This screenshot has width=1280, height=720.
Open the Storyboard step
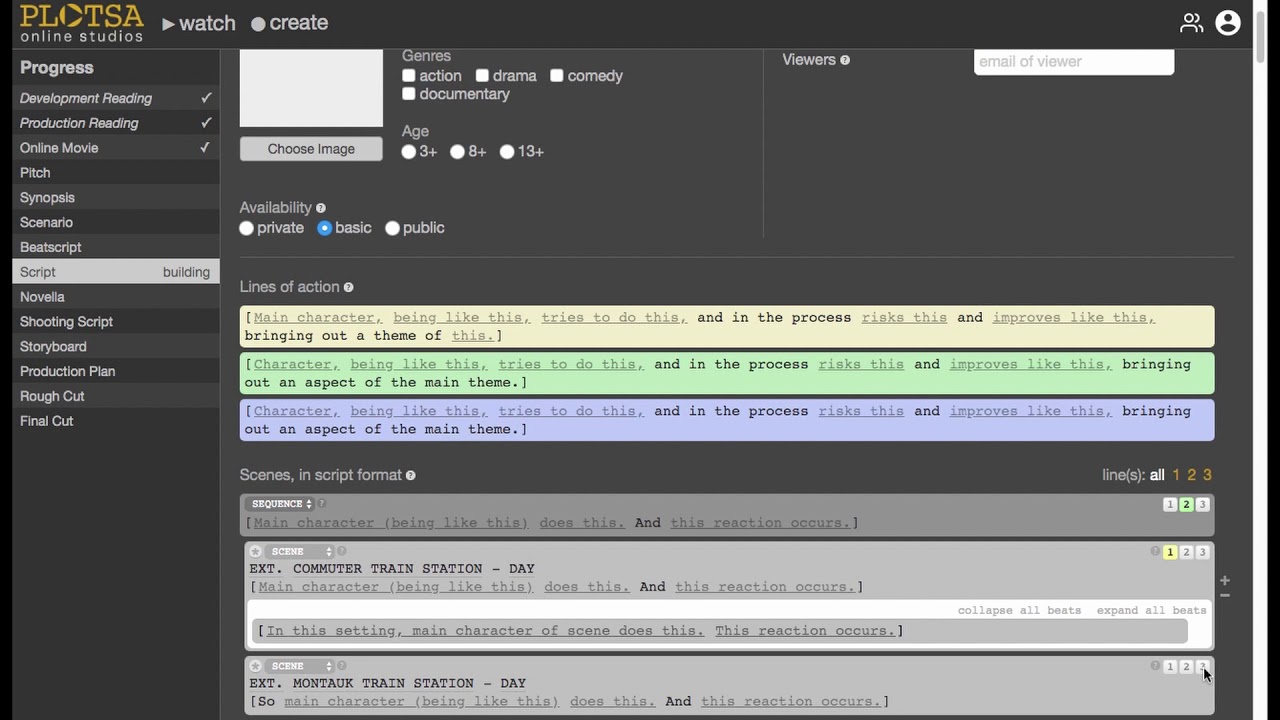116,346
